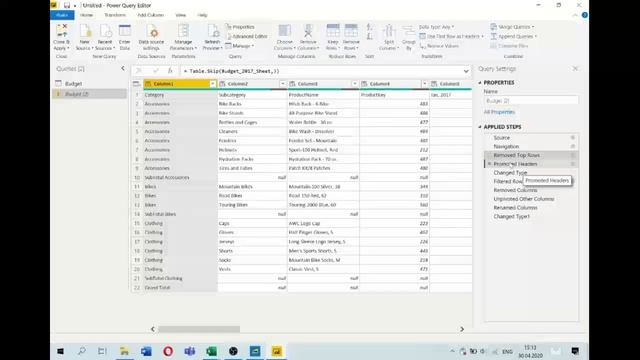
Task: Collapse the Properties section
Action: tap(480, 82)
